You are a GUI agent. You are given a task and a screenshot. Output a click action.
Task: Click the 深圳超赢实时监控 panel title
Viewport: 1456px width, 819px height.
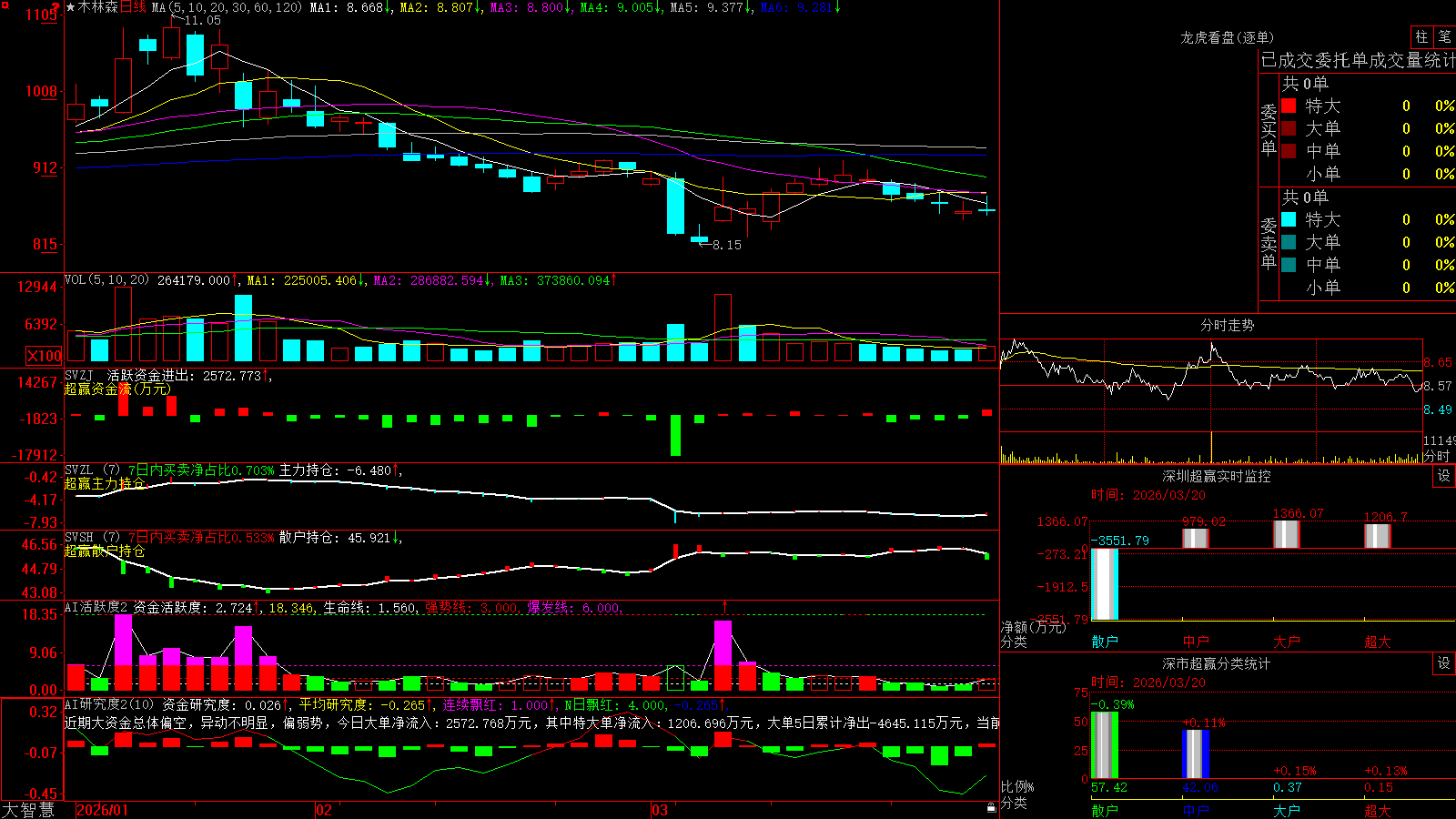1217,476
